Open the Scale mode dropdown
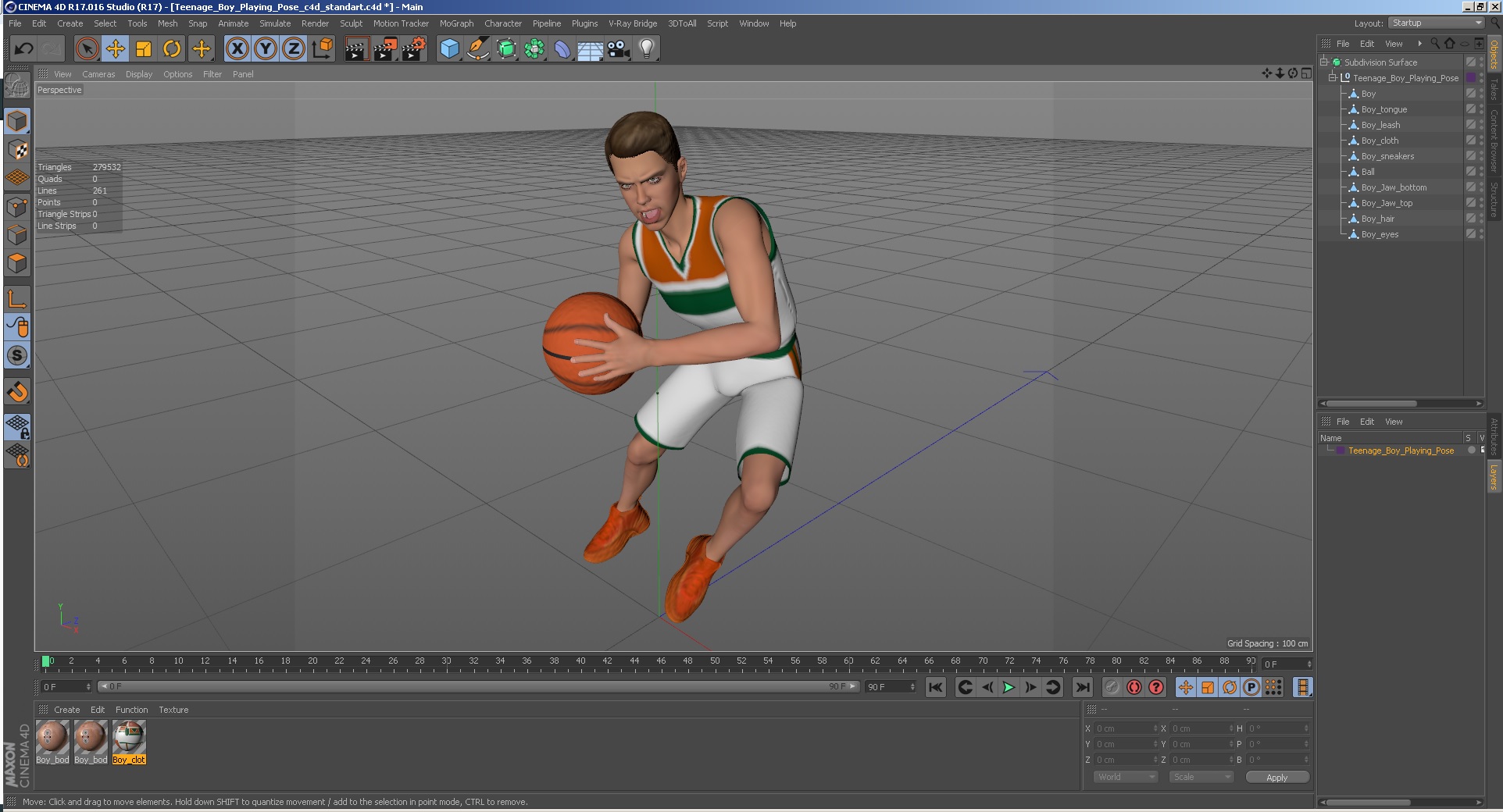This screenshot has width=1503, height=812. [x=1201, y=777]
